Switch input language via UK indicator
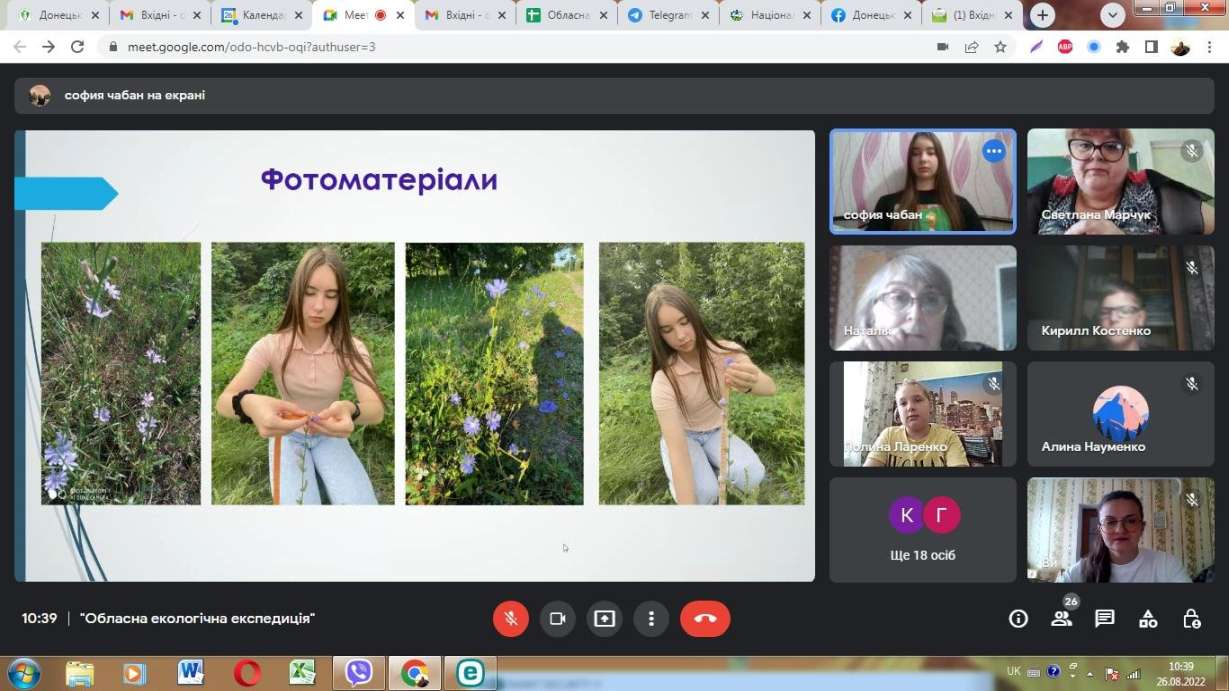Viewport: 1229px width, 691px height. pyautogui.click(x=1013, y=672)
